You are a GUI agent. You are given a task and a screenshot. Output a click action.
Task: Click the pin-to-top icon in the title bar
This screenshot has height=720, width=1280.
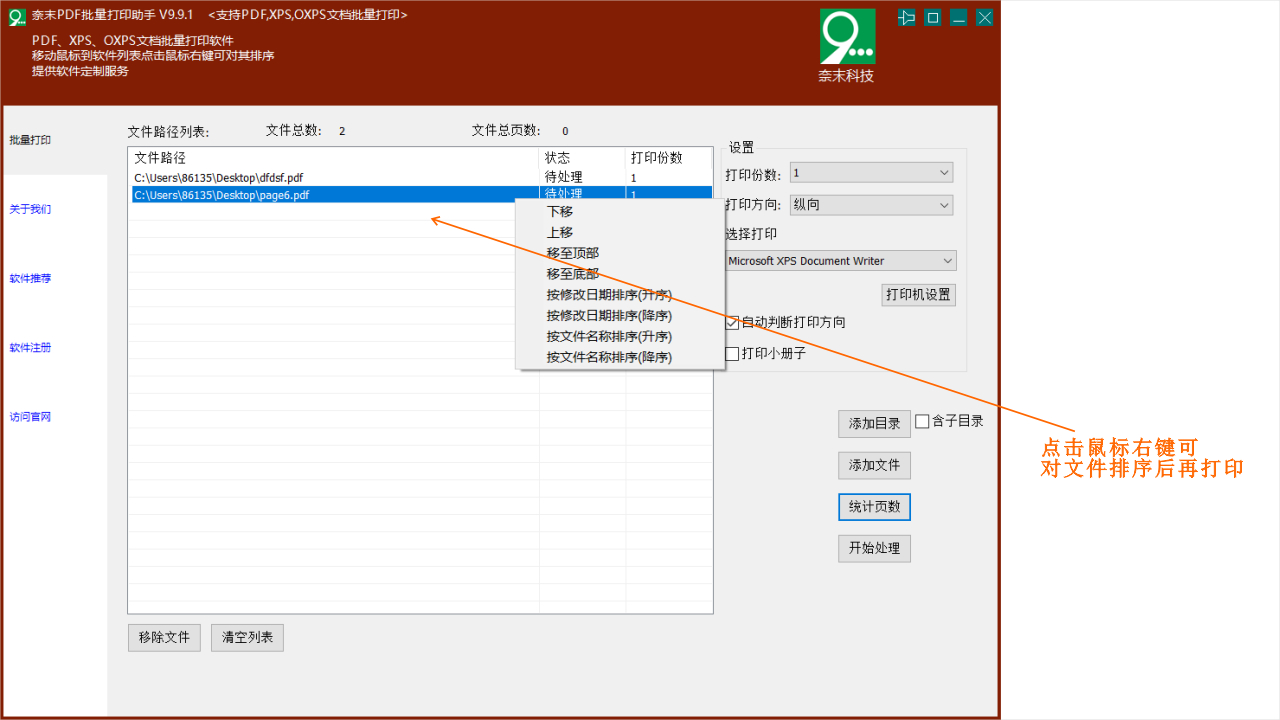click(x=907, y=17)
